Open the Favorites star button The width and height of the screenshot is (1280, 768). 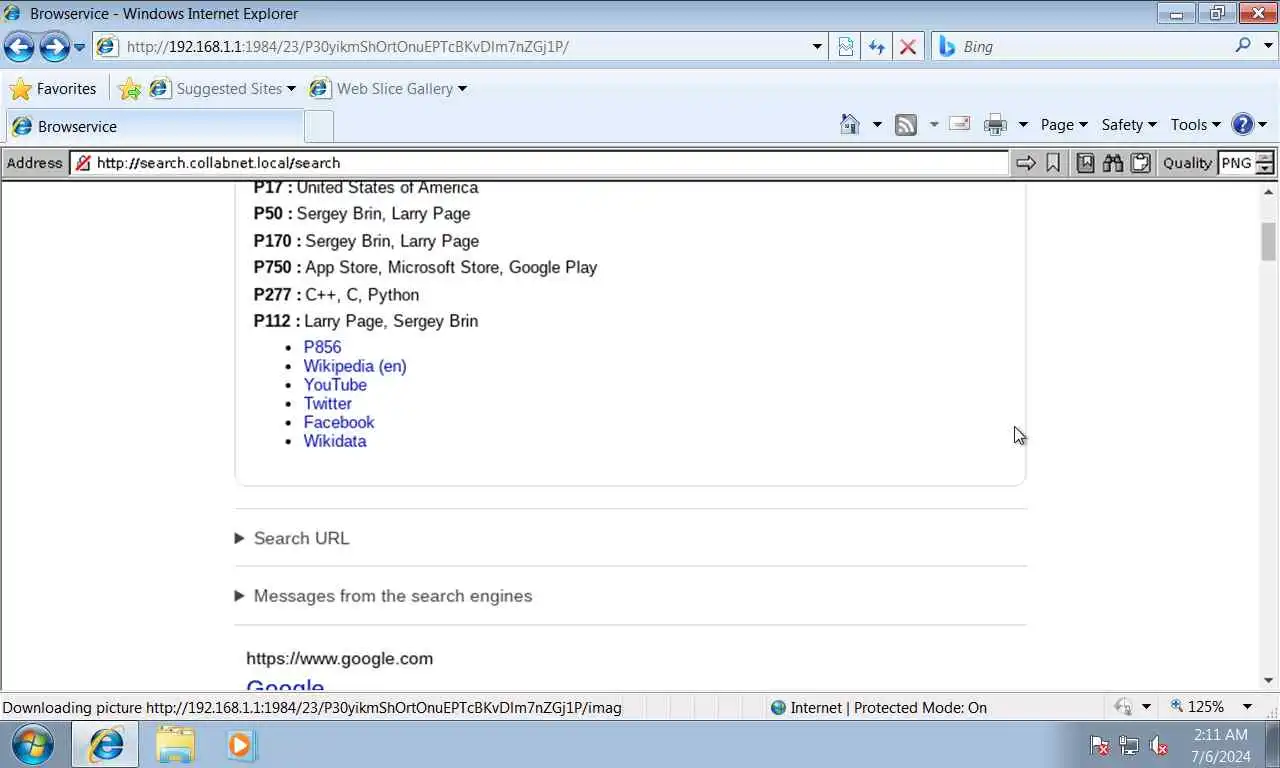point(53,89)
